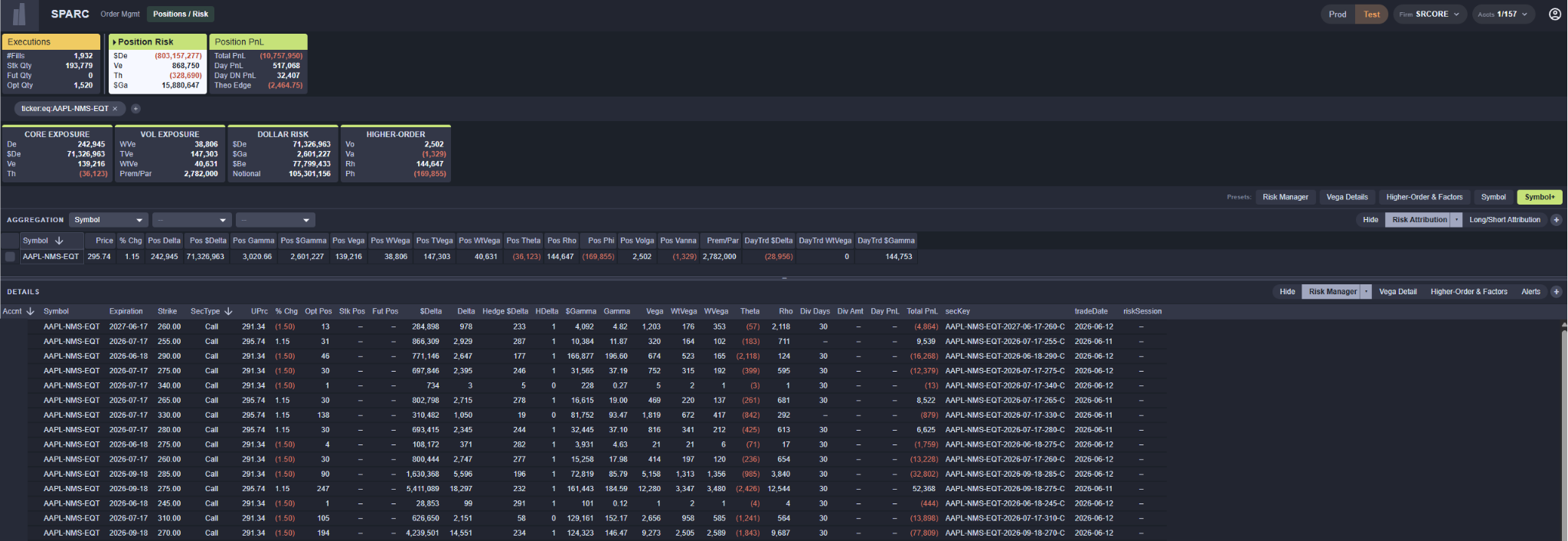This screenshot has height=541, width=1568.
Task: Select the AAPL-NMS-EQT-2027-06-17-260-C secKey cell
Action: point(1004,326)
